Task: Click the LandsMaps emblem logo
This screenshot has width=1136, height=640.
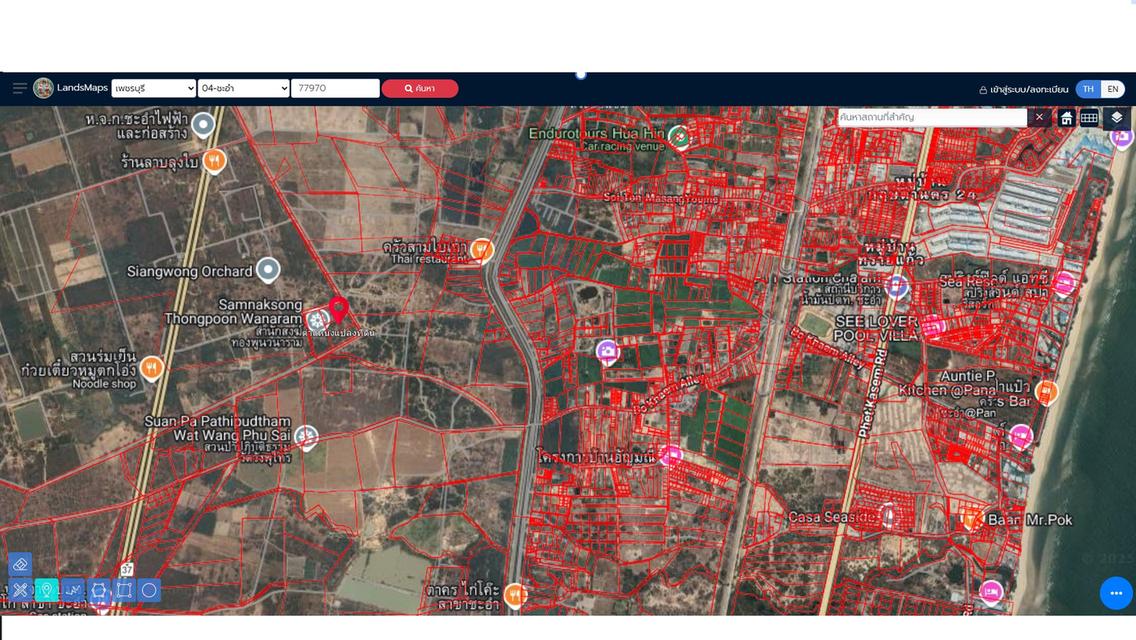Action: coord(43,88)
